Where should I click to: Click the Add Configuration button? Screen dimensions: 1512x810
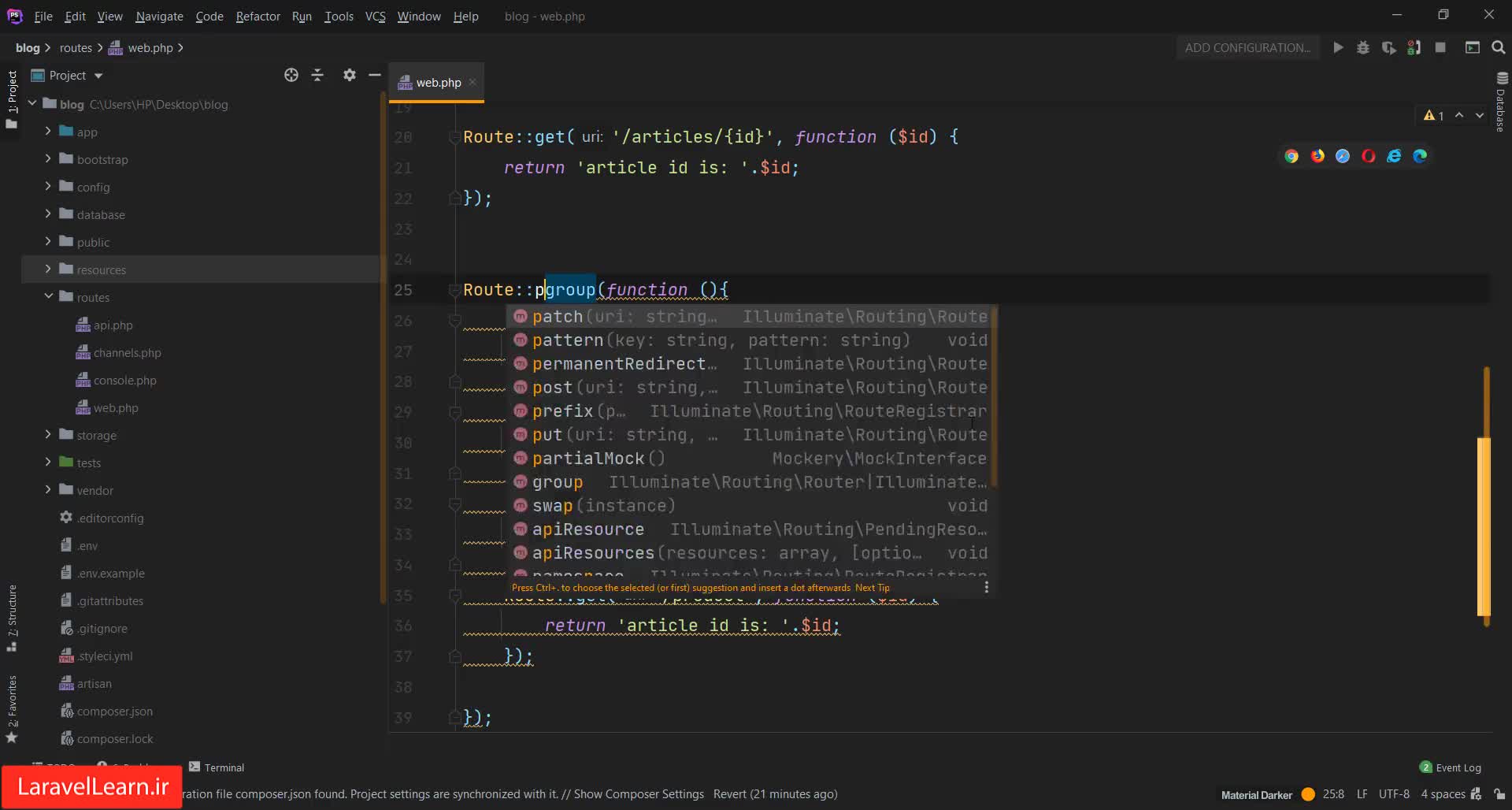click(x=1247, y=48)
